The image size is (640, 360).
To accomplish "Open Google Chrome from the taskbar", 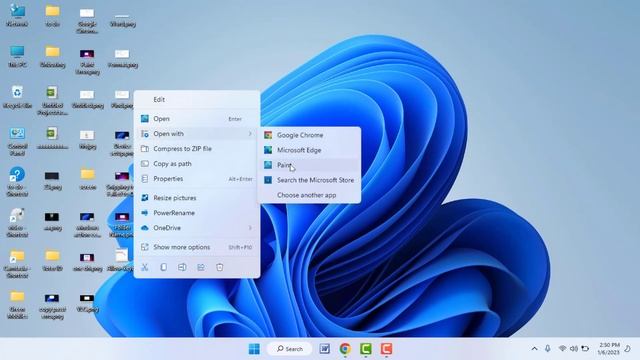I will pos(345,349).
